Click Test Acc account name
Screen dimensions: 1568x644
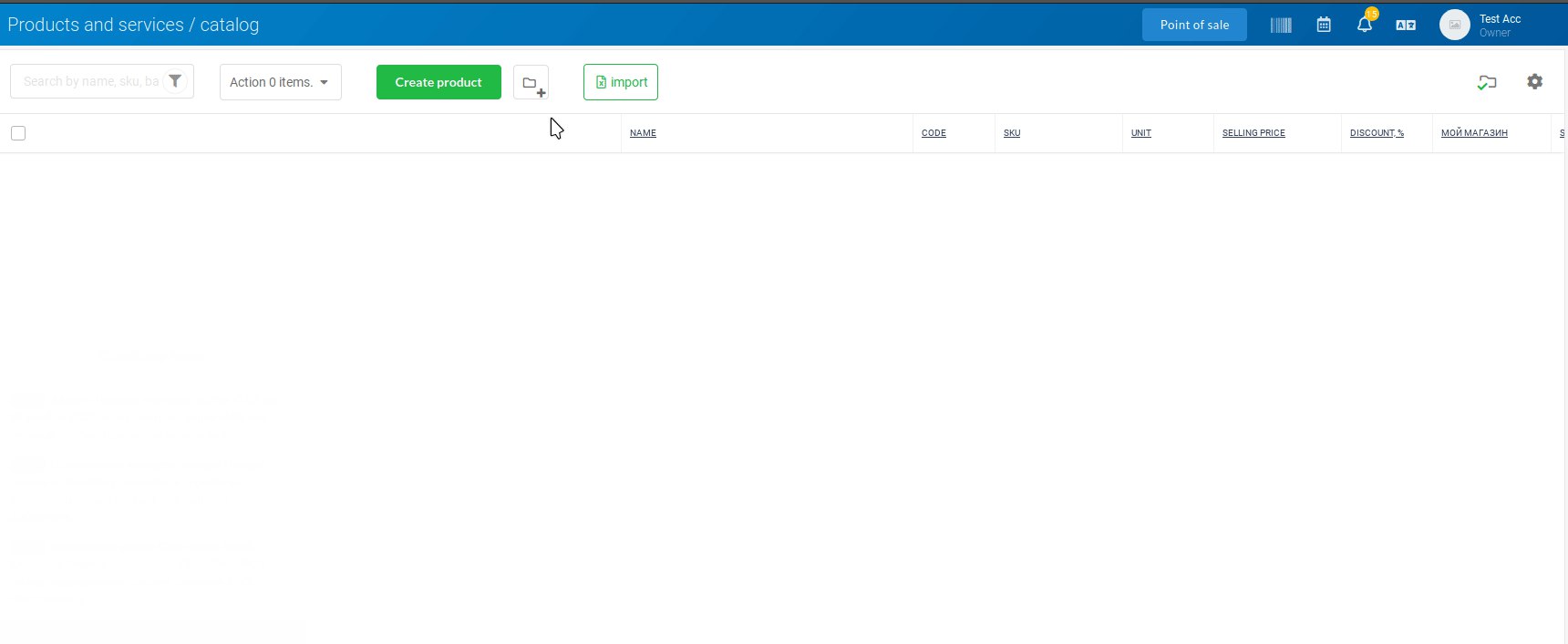tap(1500, 19)
